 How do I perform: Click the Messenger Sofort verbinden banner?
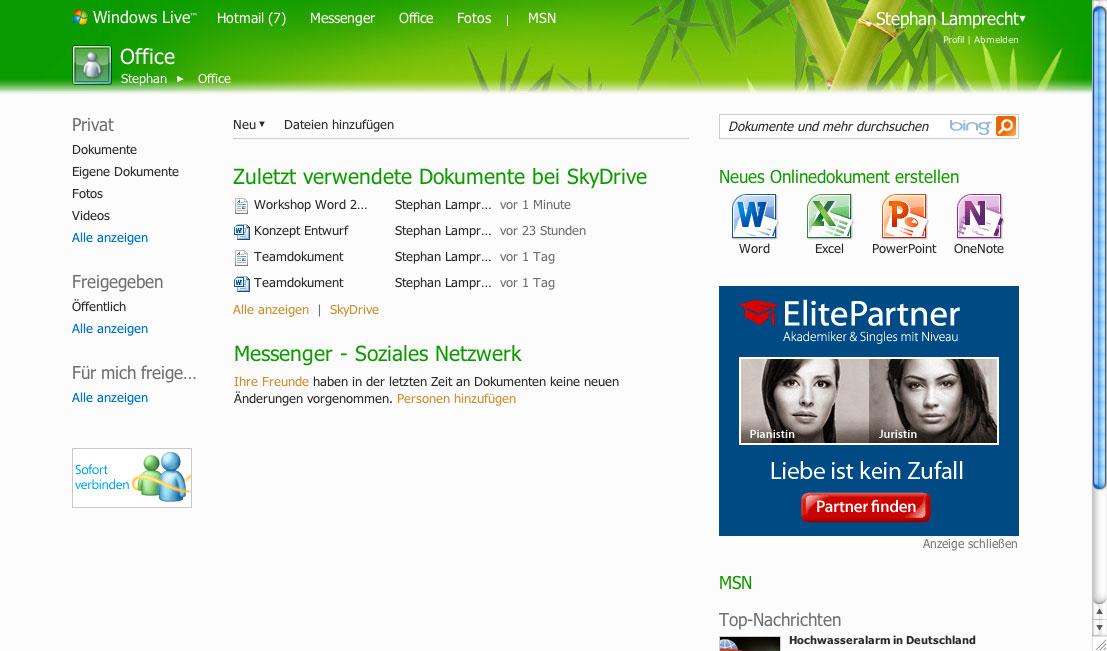(132, 478)
